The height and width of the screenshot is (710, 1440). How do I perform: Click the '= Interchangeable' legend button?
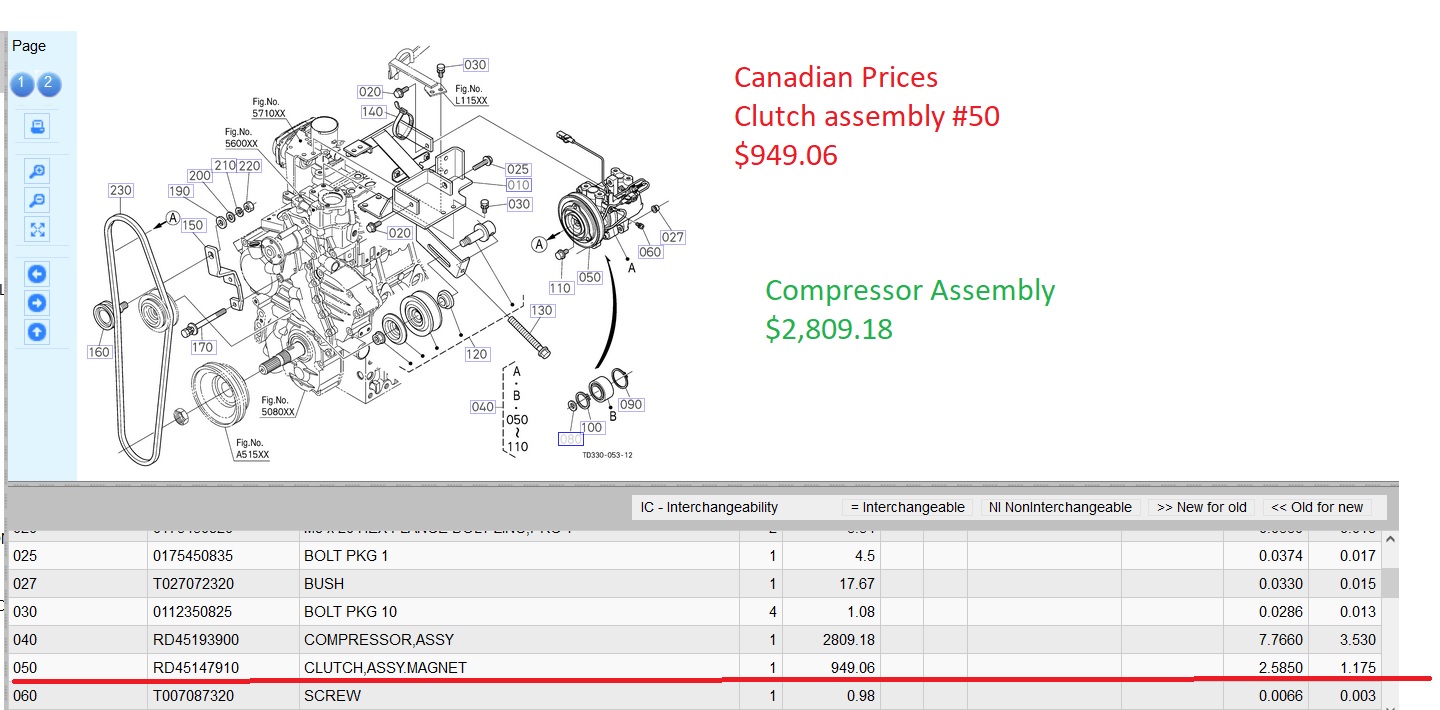[906, 507]
